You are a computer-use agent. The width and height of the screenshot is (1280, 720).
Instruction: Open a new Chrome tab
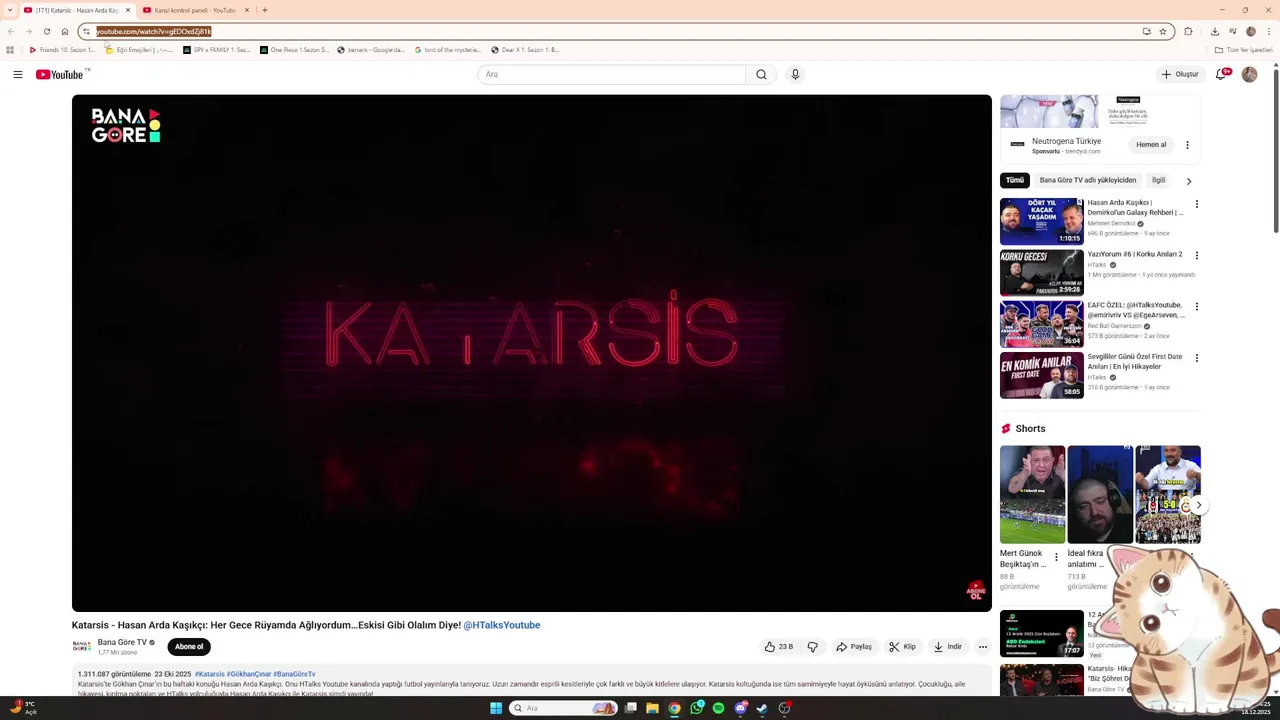pyautogui.click(x=265, y=10)
